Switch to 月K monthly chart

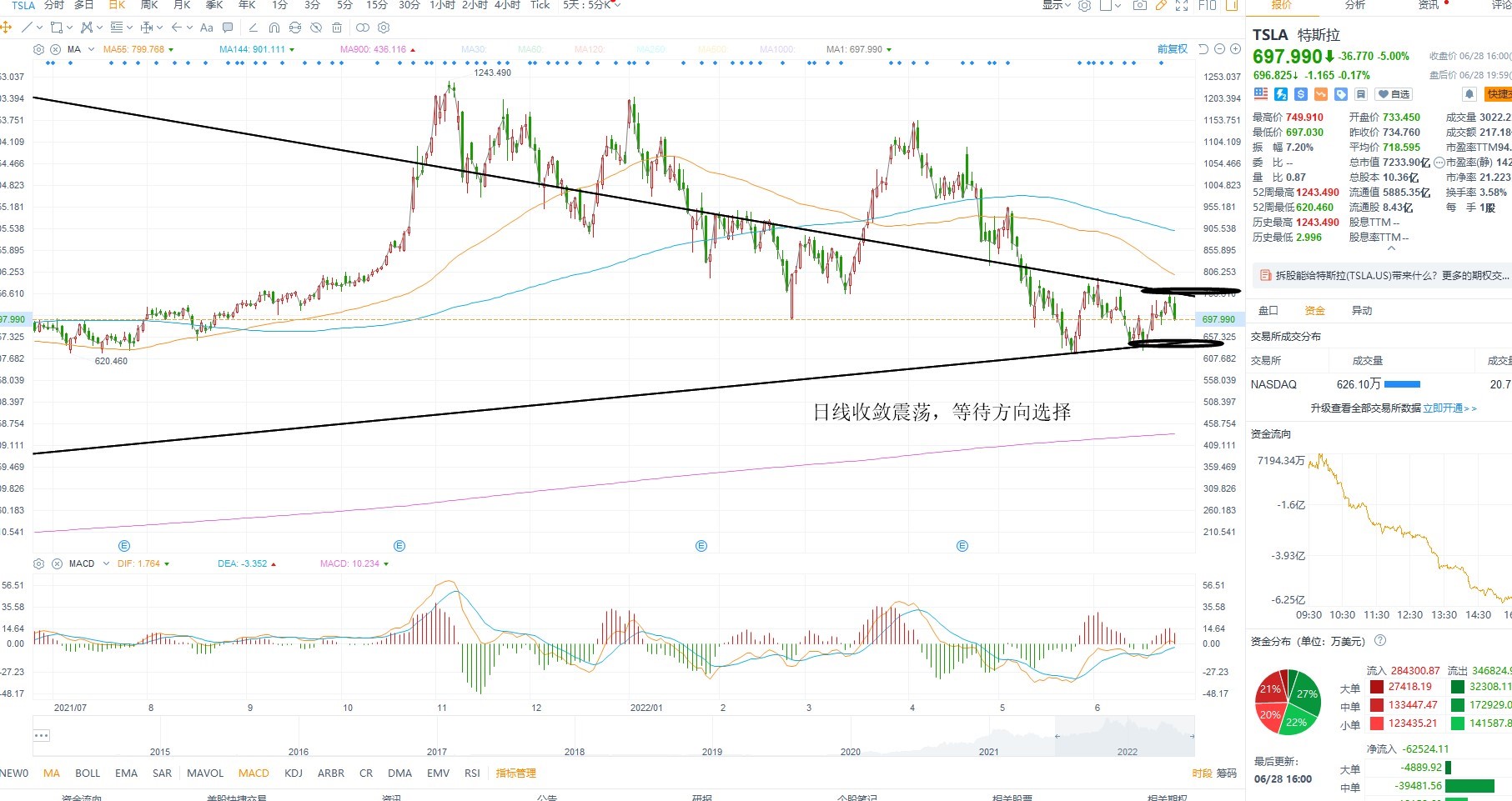(x=182, y=5)
